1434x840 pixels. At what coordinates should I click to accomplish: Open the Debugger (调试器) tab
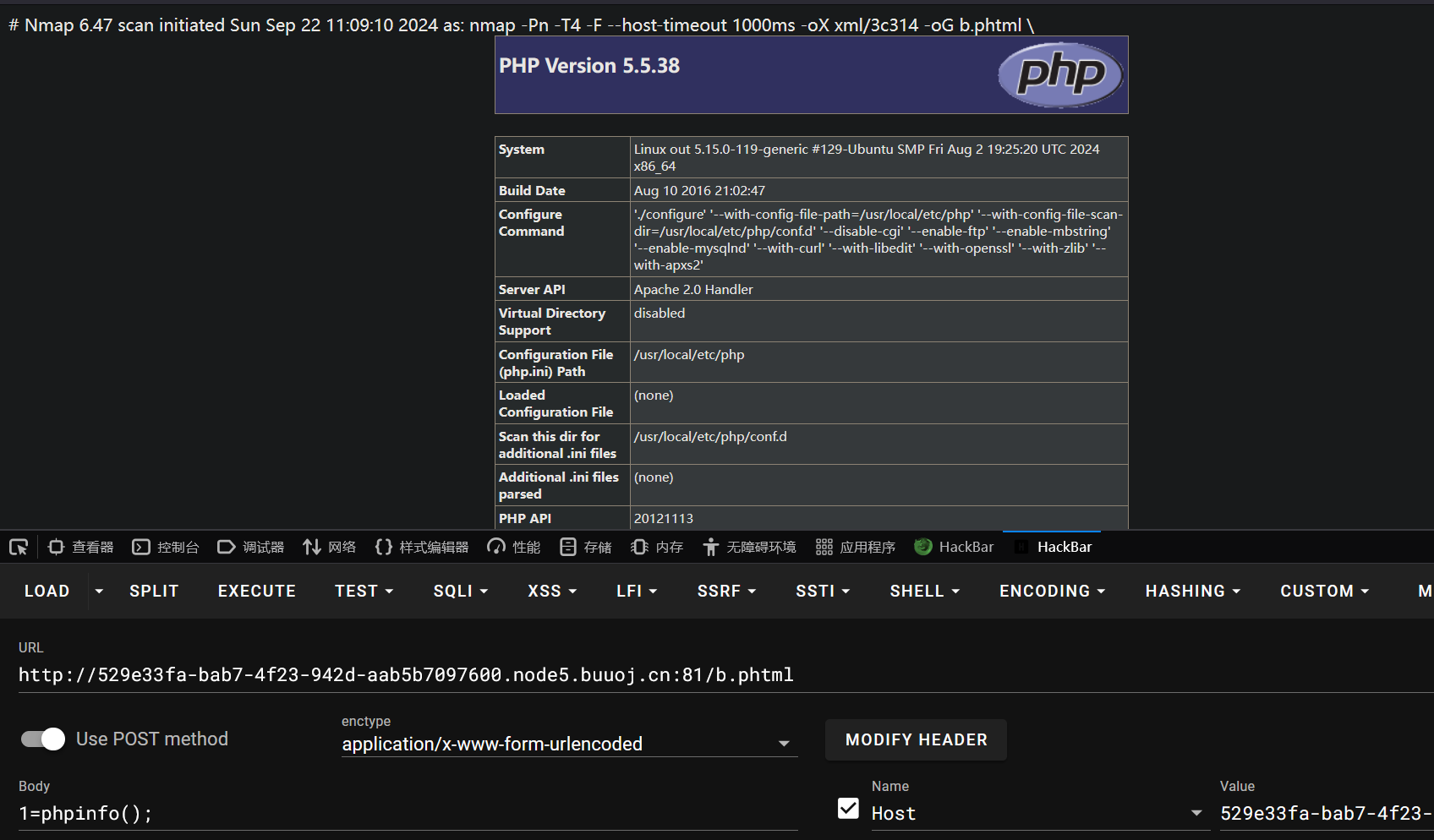click(x=250, y=547)
